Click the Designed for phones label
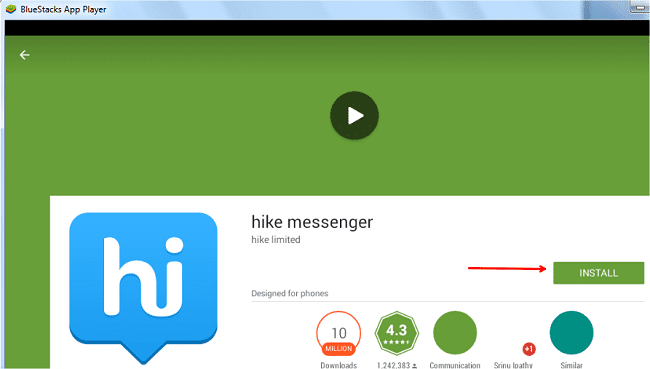650x369 pixels. click(290, 294)
